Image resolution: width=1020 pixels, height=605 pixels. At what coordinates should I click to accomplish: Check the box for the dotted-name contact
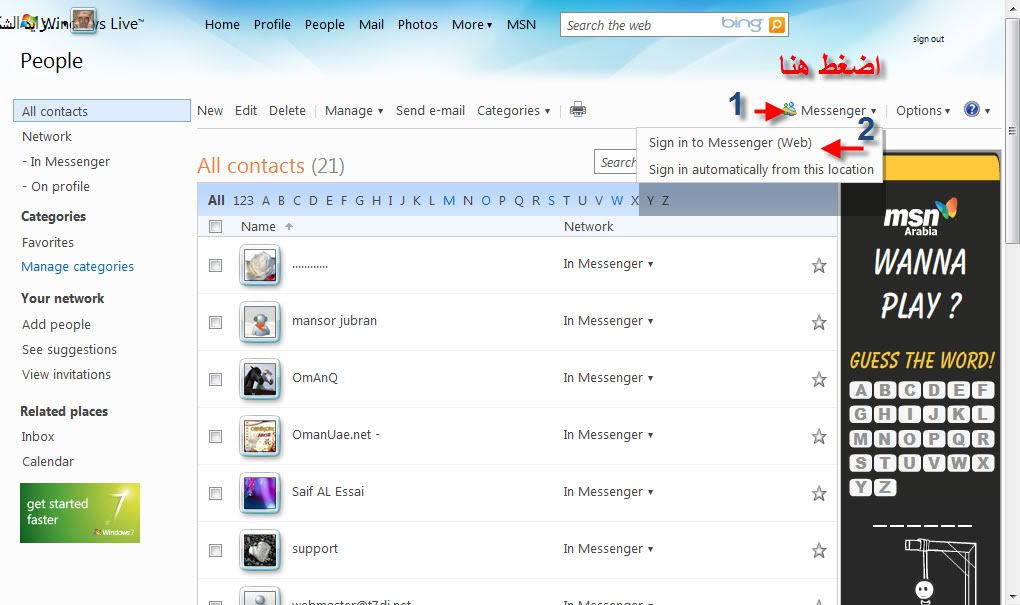click(x=215, y=265)
